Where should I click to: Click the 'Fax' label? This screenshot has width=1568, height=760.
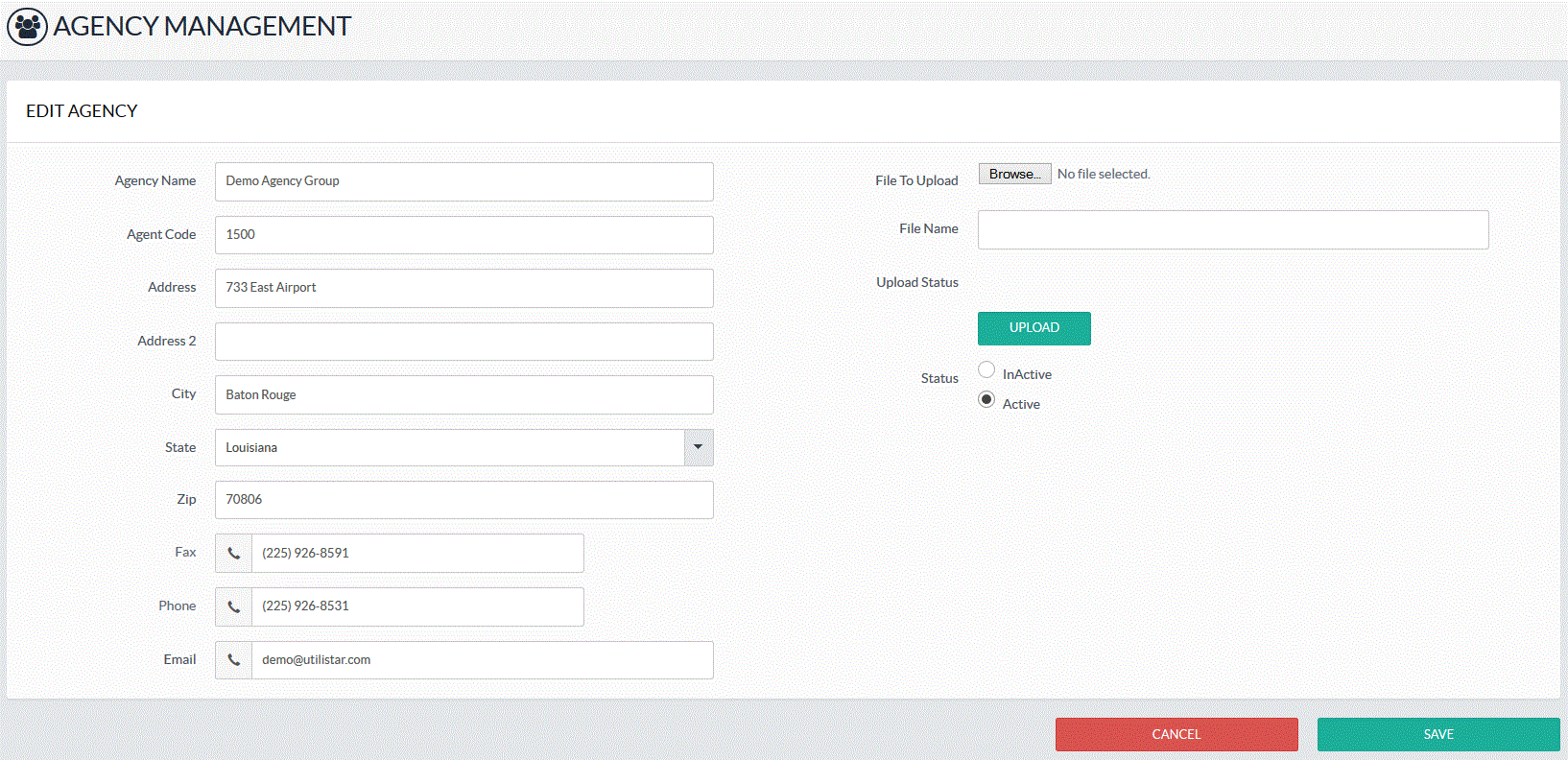[185, 552]
